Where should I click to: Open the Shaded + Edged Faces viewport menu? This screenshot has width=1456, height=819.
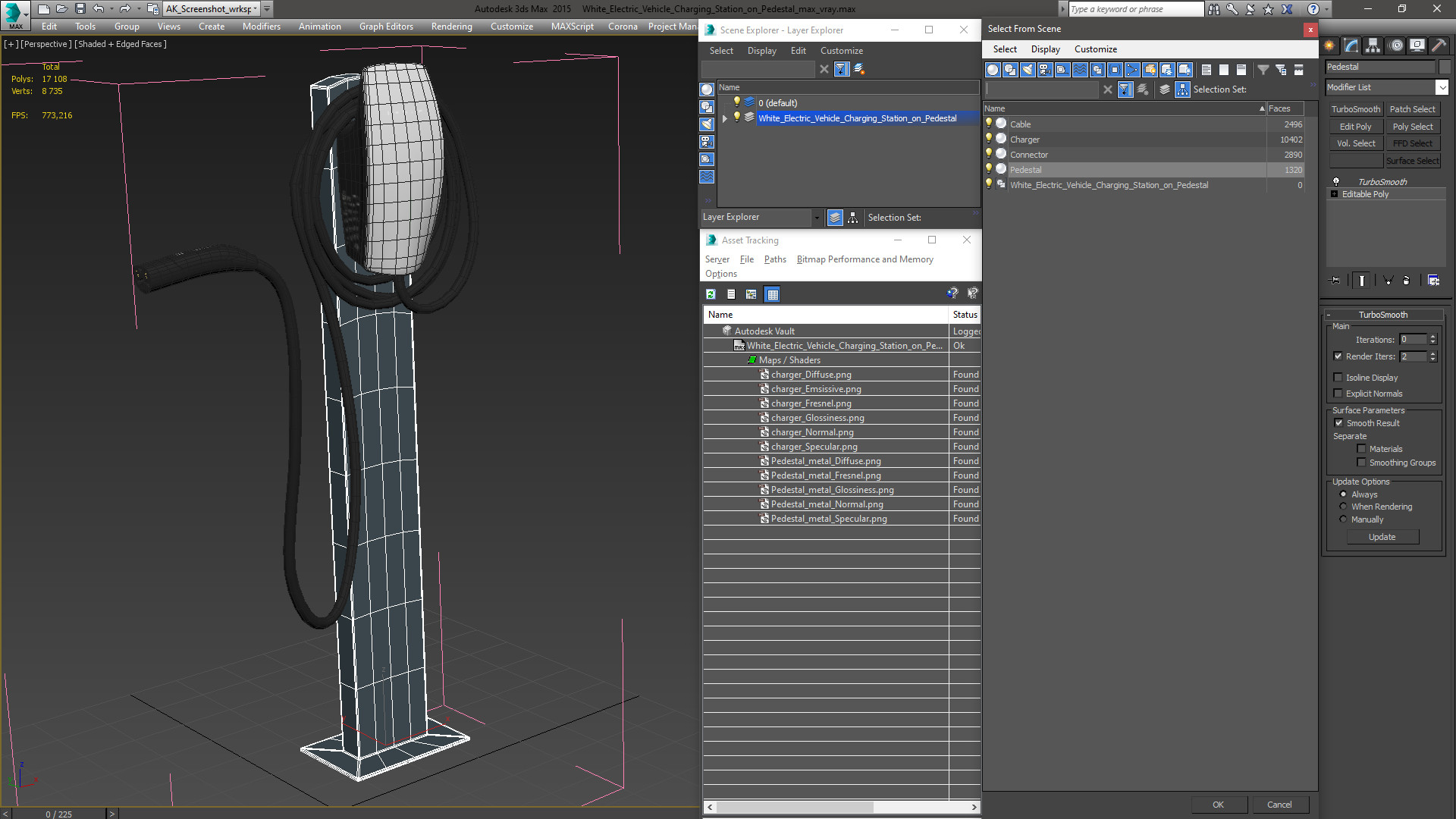click(121, 44)
